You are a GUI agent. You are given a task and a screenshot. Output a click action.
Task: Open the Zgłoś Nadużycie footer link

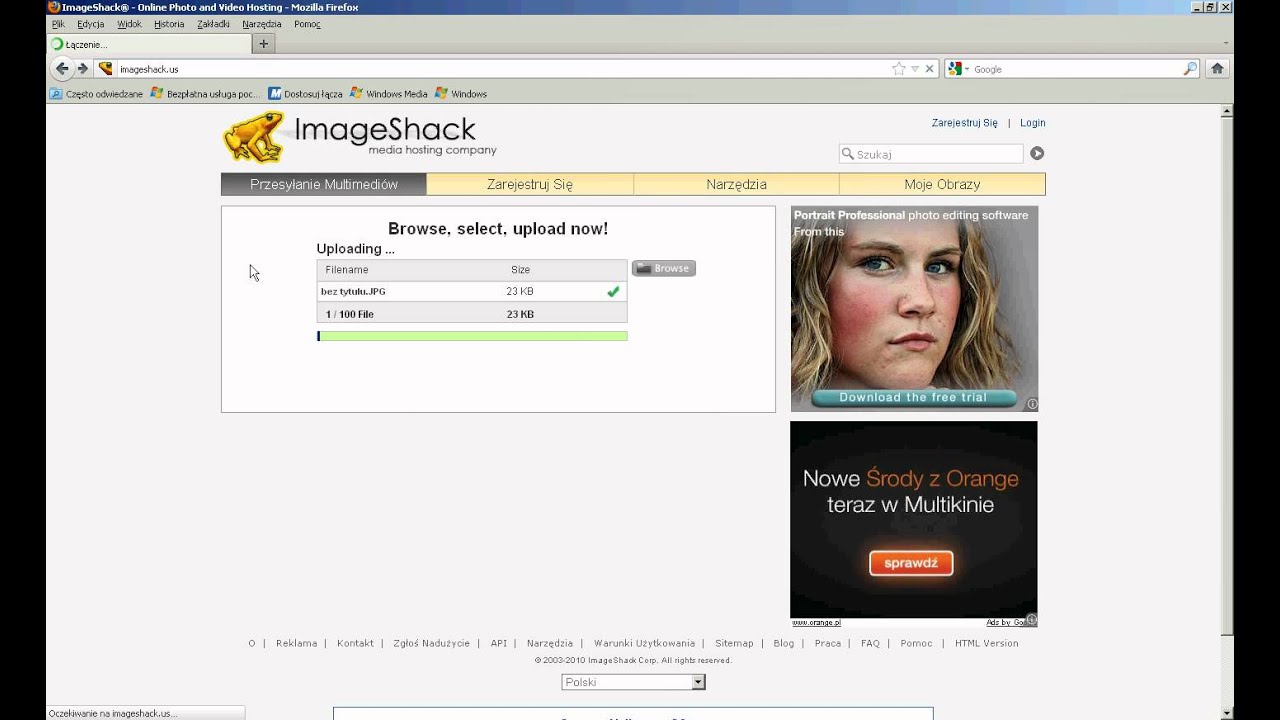coord(432,643)
